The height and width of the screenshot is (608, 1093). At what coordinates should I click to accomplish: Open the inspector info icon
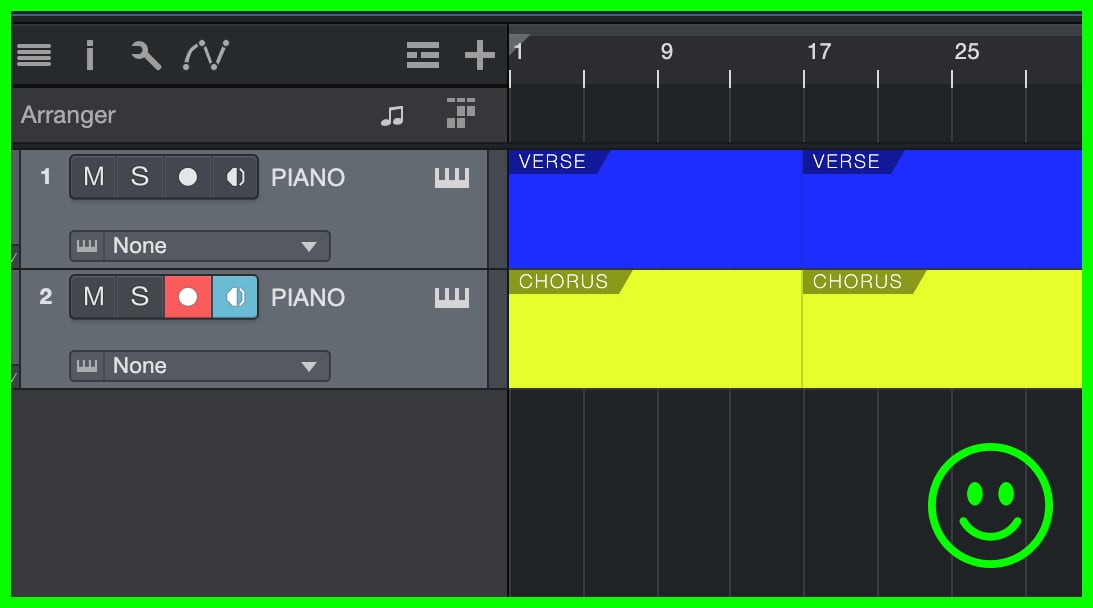[x=90, y=56]
